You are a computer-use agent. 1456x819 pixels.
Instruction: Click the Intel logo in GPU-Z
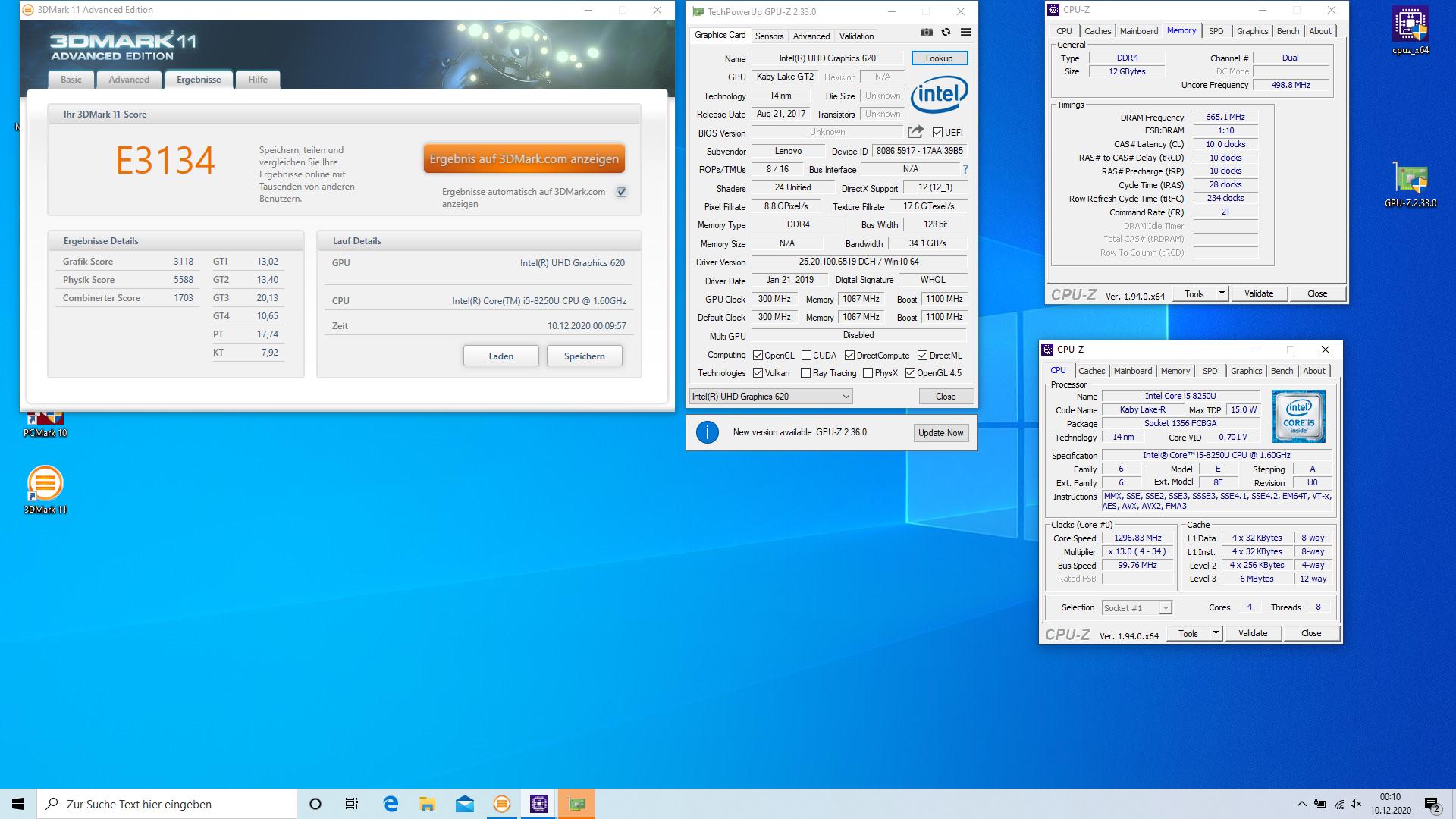tap(940, 94)
